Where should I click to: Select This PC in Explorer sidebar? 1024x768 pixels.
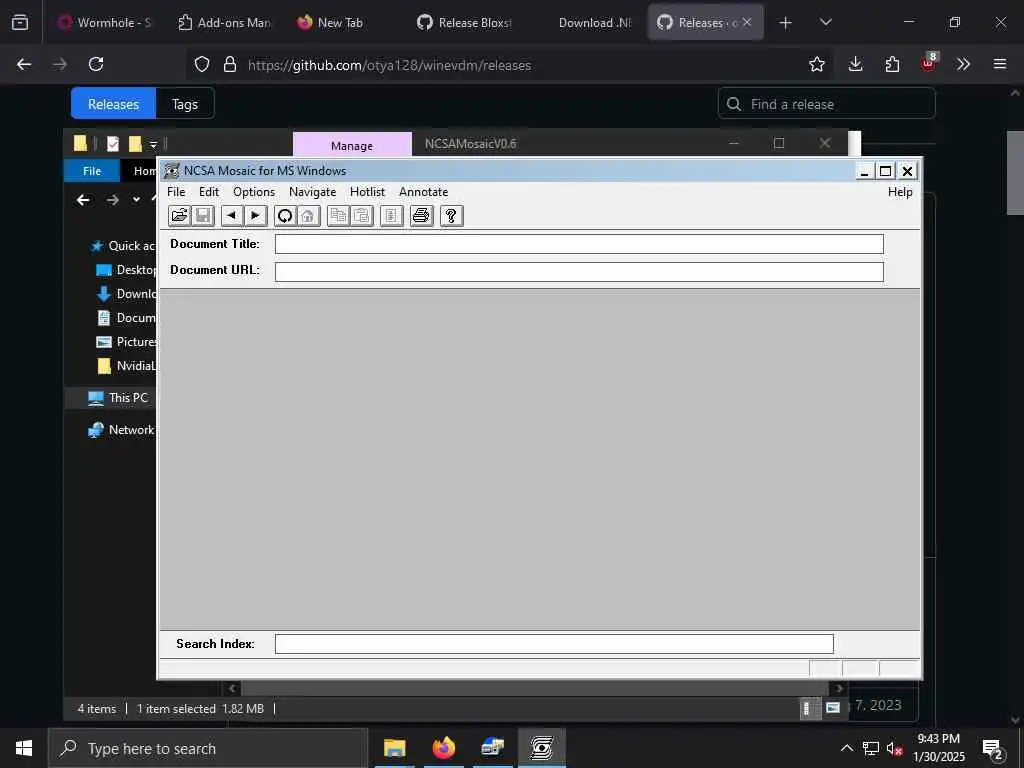coord(118,398)
